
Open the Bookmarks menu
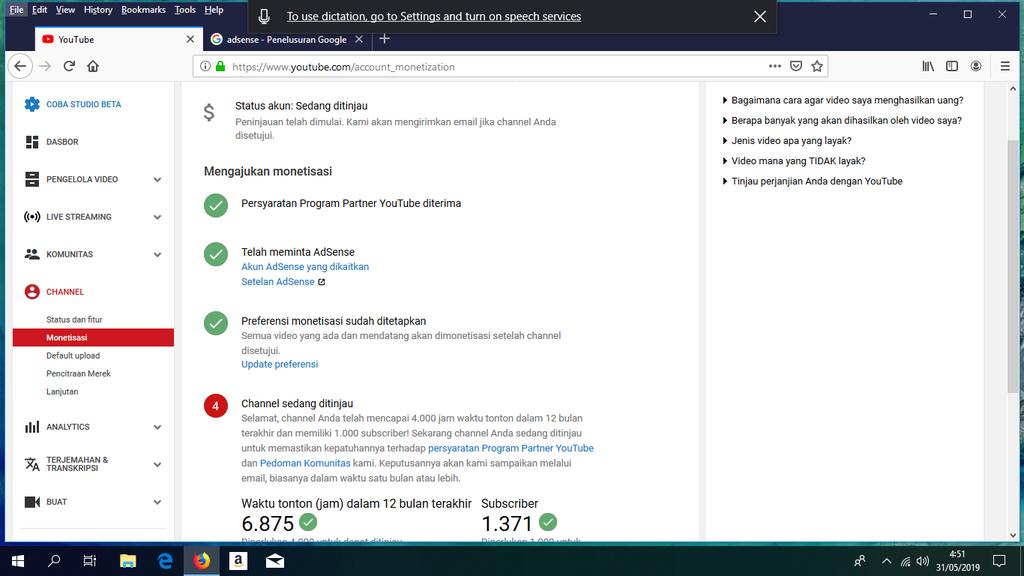(143, 10)
